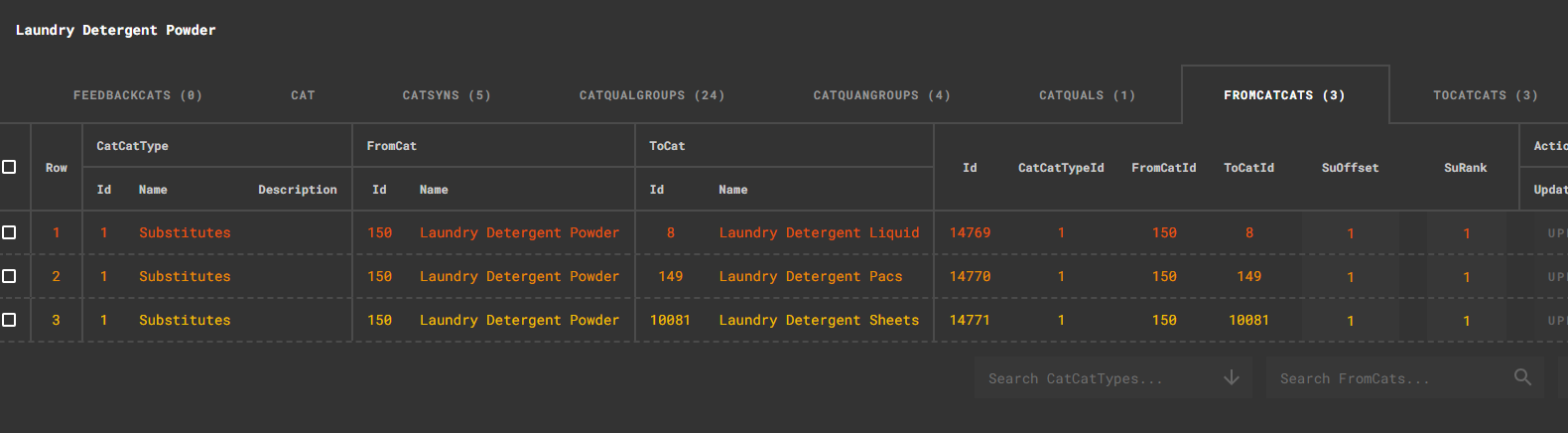Click the ToCatId column header
Image resolution: width=1568 pixels, height=433 pixels.
[1248, 168]
